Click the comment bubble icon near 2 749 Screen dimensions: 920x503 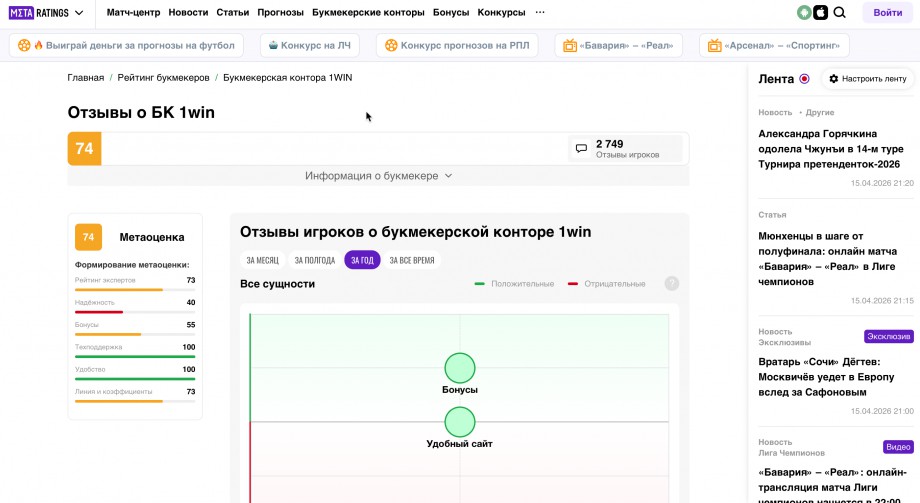click(581, 148)
